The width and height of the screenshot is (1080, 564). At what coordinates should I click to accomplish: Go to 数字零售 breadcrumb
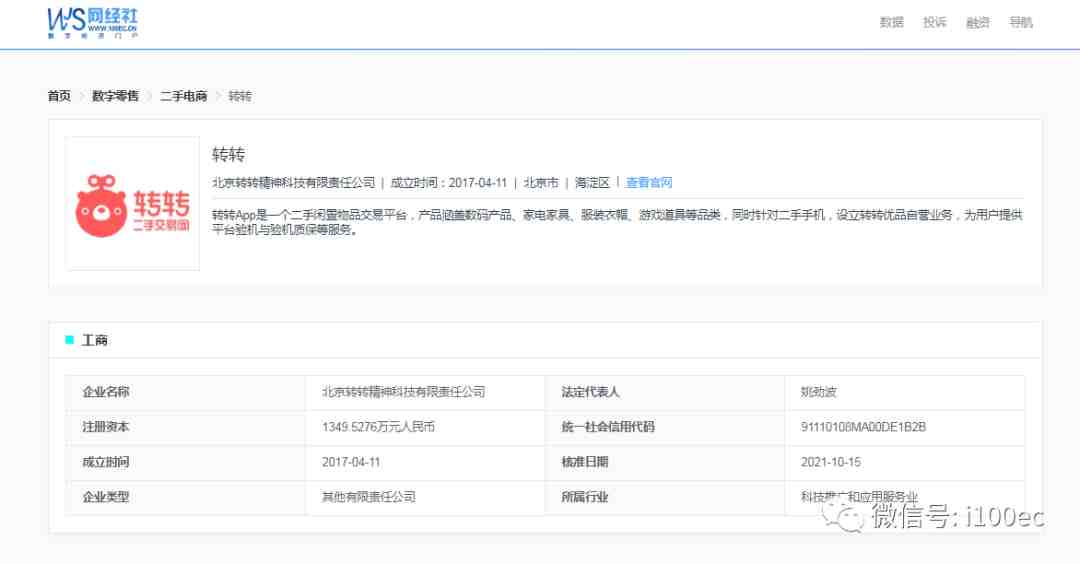[x=116, y=96]
